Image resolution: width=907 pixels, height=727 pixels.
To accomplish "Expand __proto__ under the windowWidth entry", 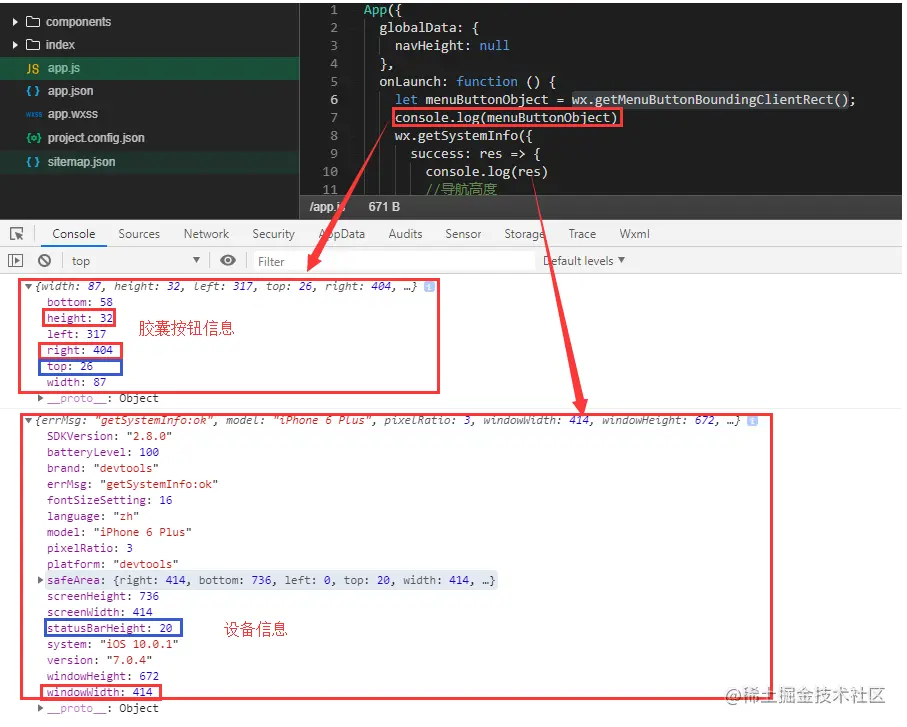I will 40,708.
